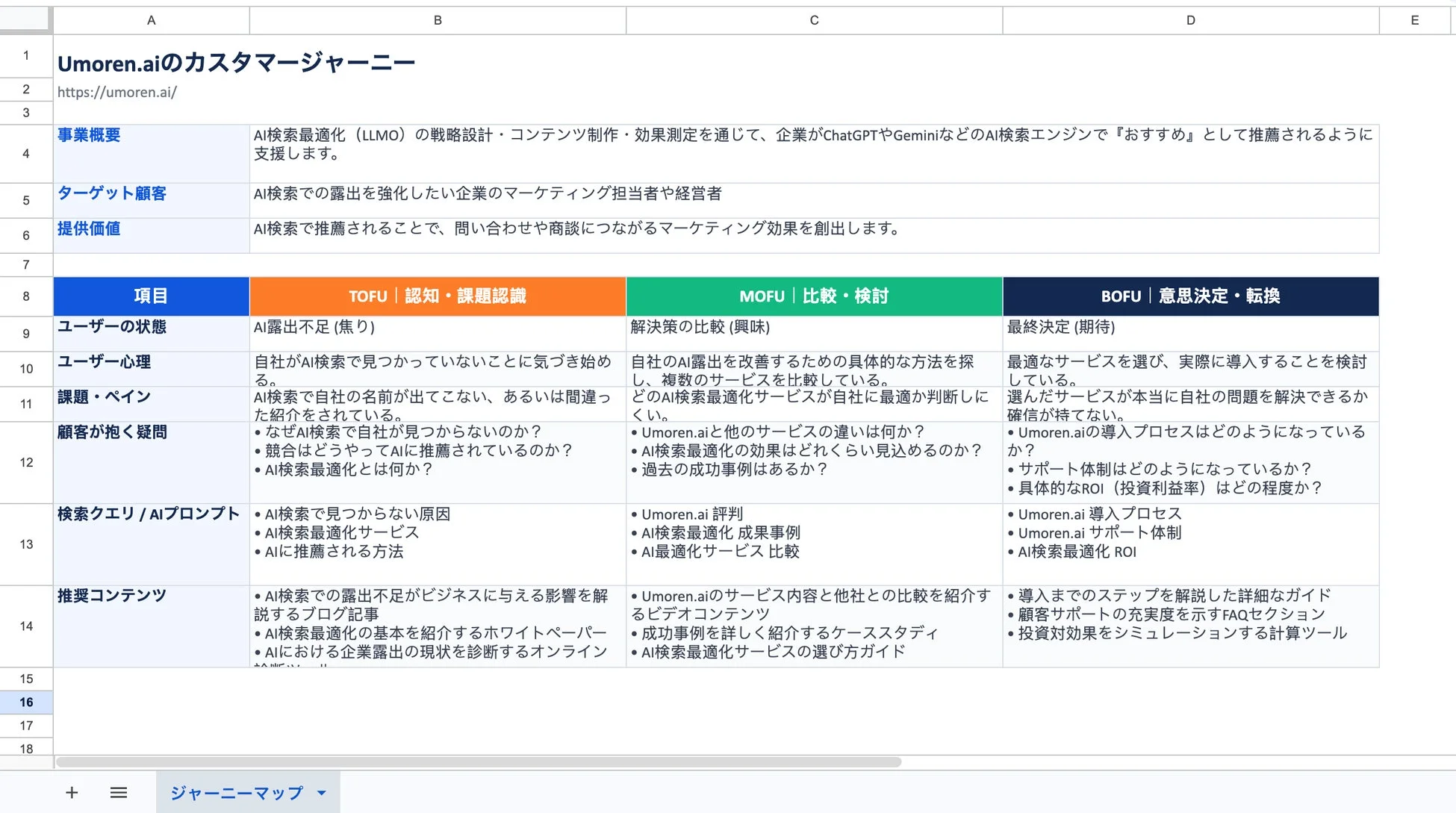
Task: Select the 検索クエリ / AIプロンプト row label
Action: pos(152,544)
